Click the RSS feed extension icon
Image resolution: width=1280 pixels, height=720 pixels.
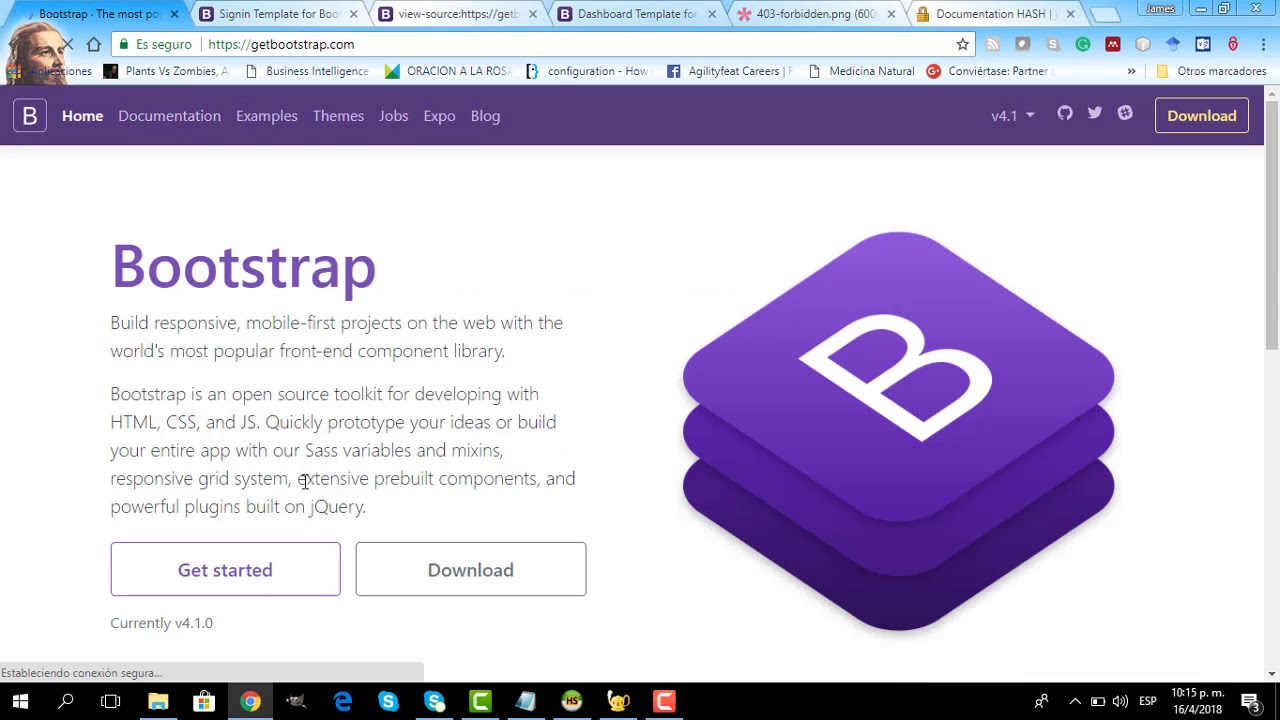[992, 44]
